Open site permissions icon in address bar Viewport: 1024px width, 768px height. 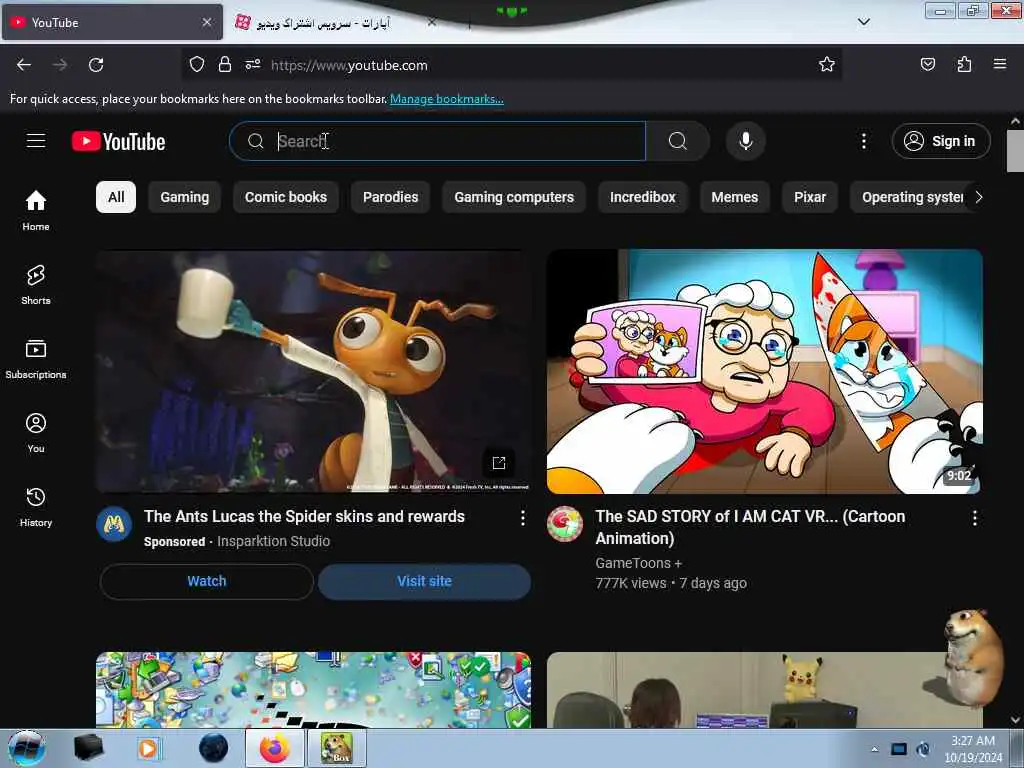pos(253,65)
